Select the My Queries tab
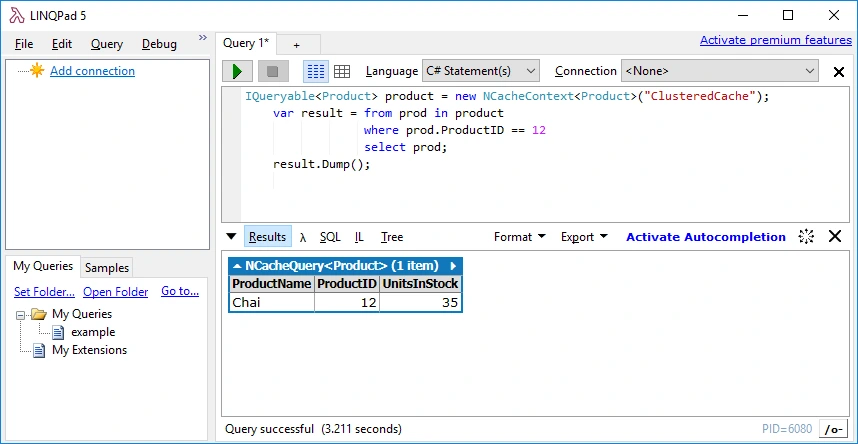Screen dimensions: 858x444 43,266
